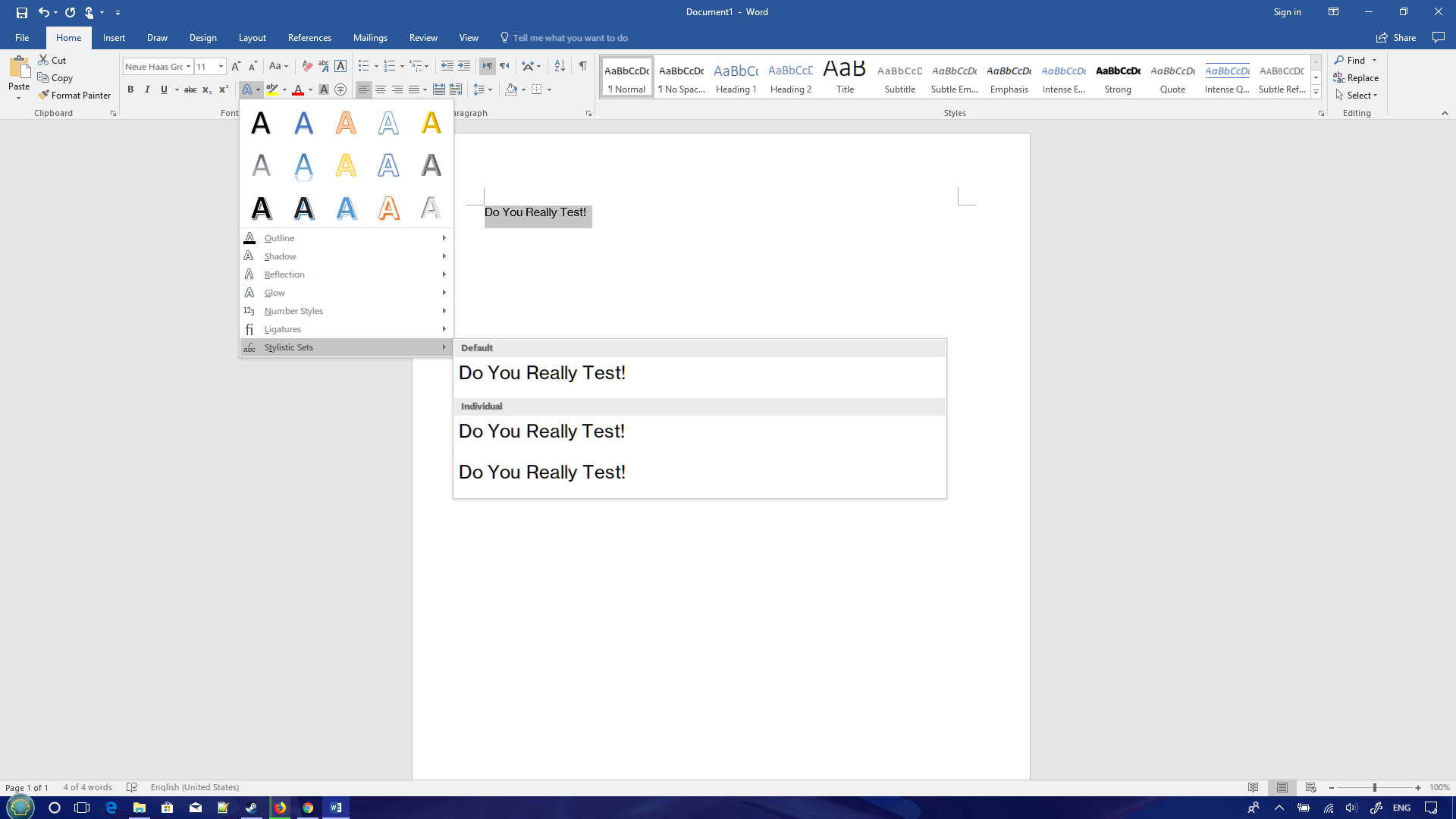
Task: Toggle underline formatting
Action: [163, 89]
